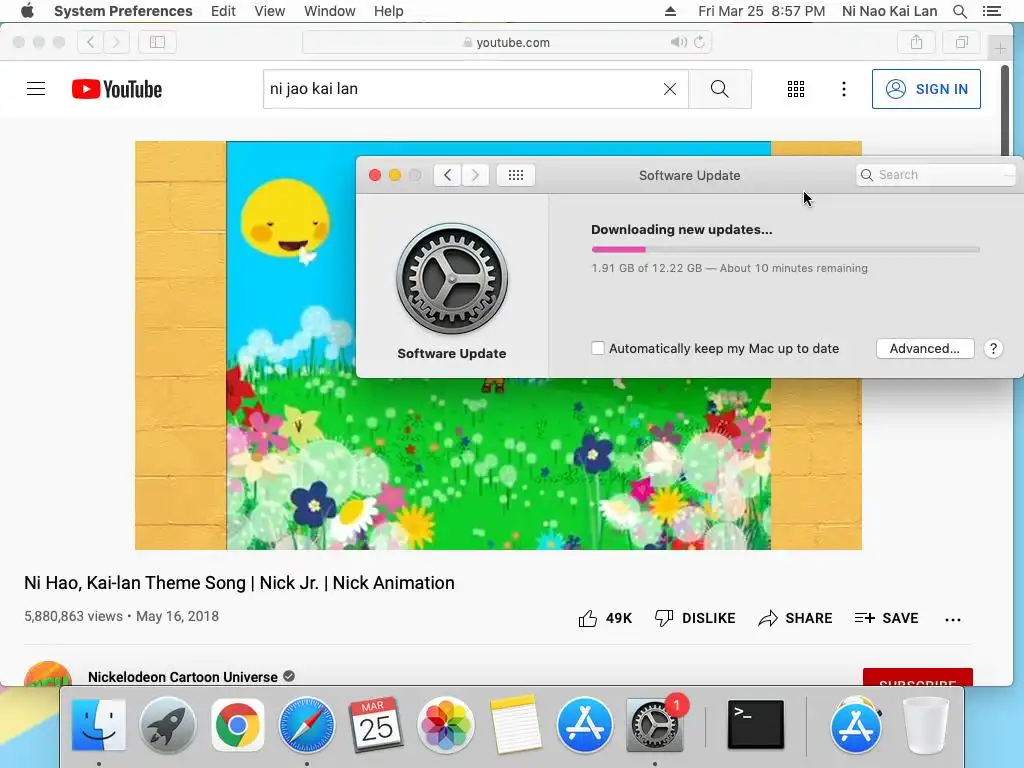Focus System Preferences search field

(x=938, y=175)
